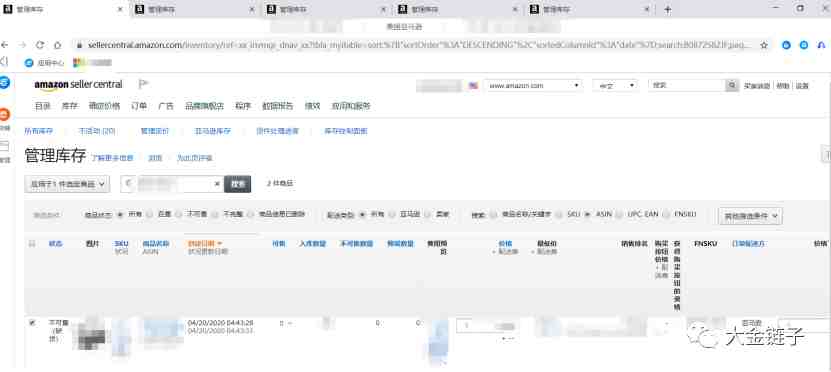Viewport: 831px width, 372px height.
Task: Open the 中文 language dropdown
Action: pyautogui.click(x=615, y=85)
